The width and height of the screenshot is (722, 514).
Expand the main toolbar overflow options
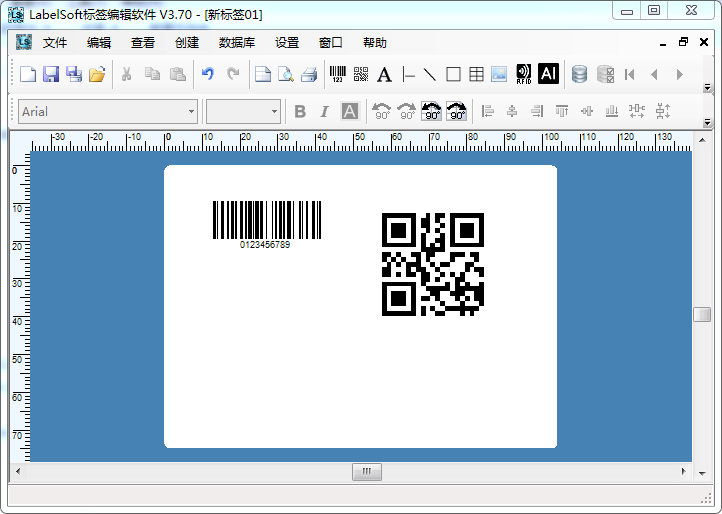(708, 87)
